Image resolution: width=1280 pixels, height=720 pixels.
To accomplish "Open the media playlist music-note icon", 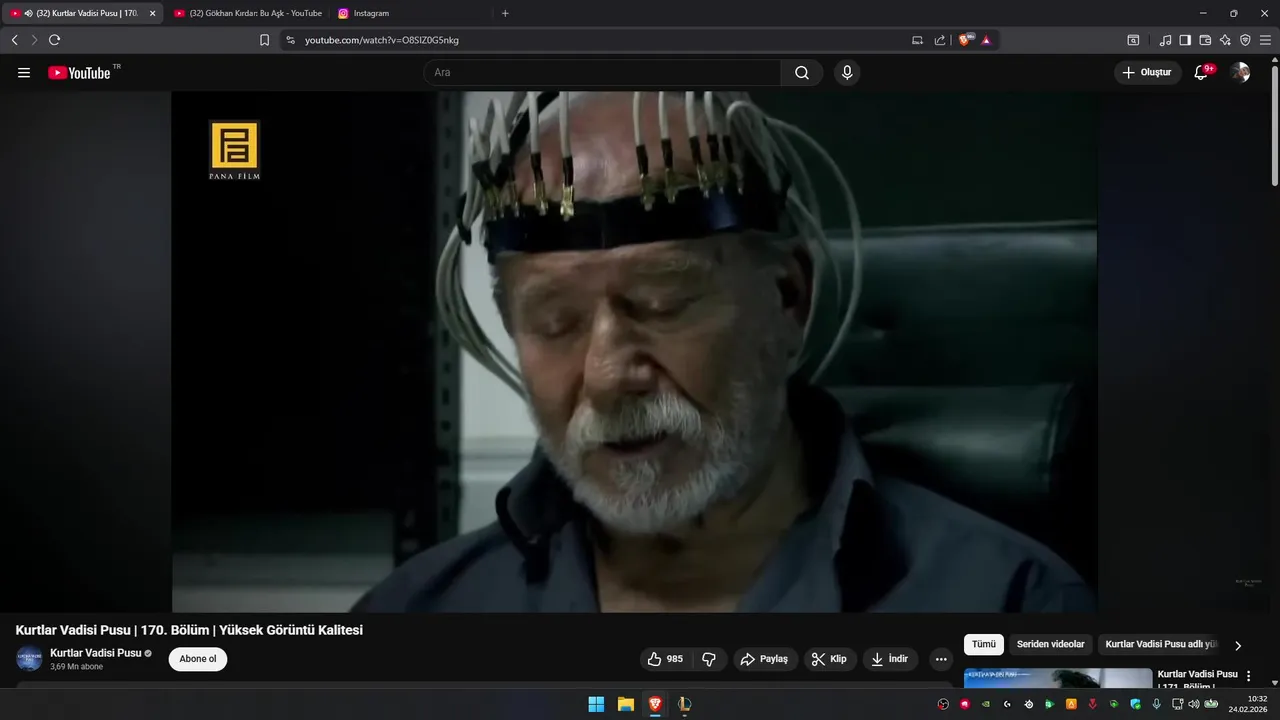I will pos(1165,40).
